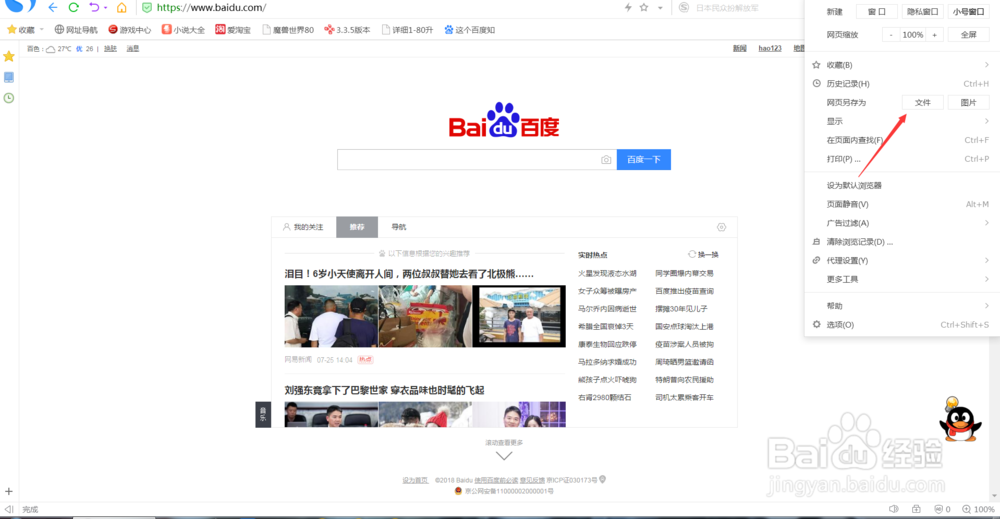Click the down chevron to load more
The height and width of the screenshot is (519, 1000).
(x=504, y=456)
